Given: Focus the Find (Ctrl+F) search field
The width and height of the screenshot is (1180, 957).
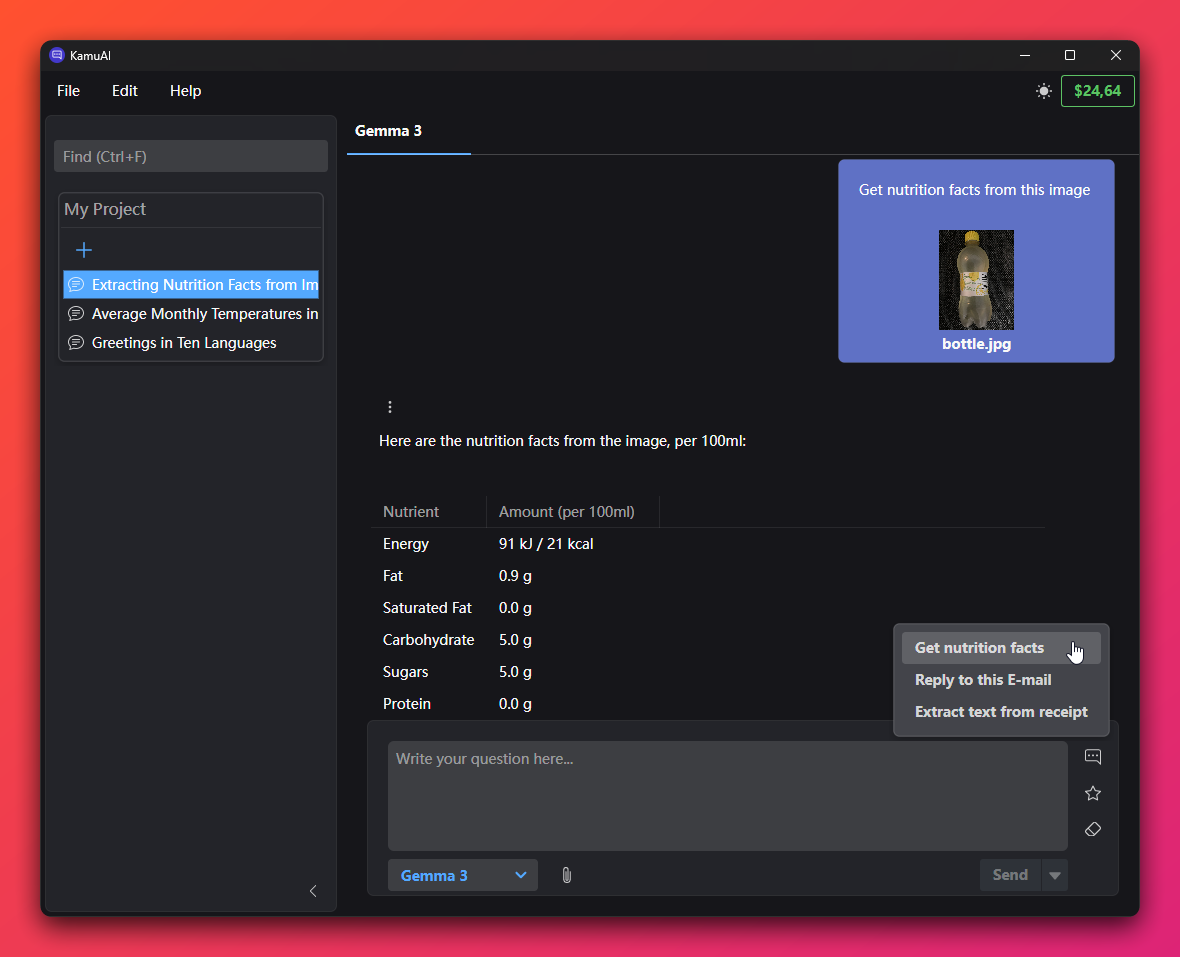Looking at the screenshot, I should click(x=191, y=156).
